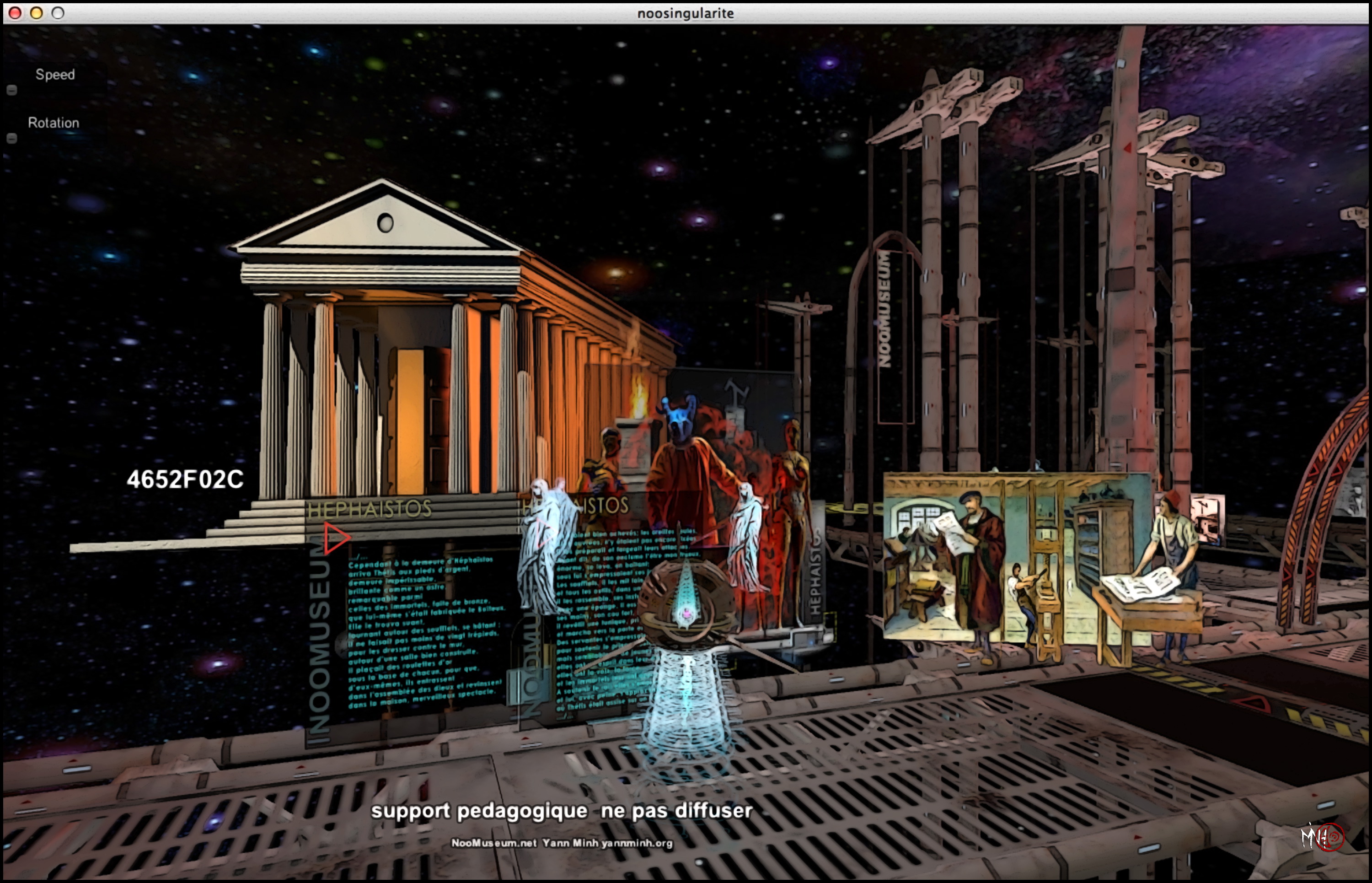Click the flame on the temple altar
Image resolution: width=1372 pixels, height=883 pixels.
pyautogui.click(x=638, y=396)
